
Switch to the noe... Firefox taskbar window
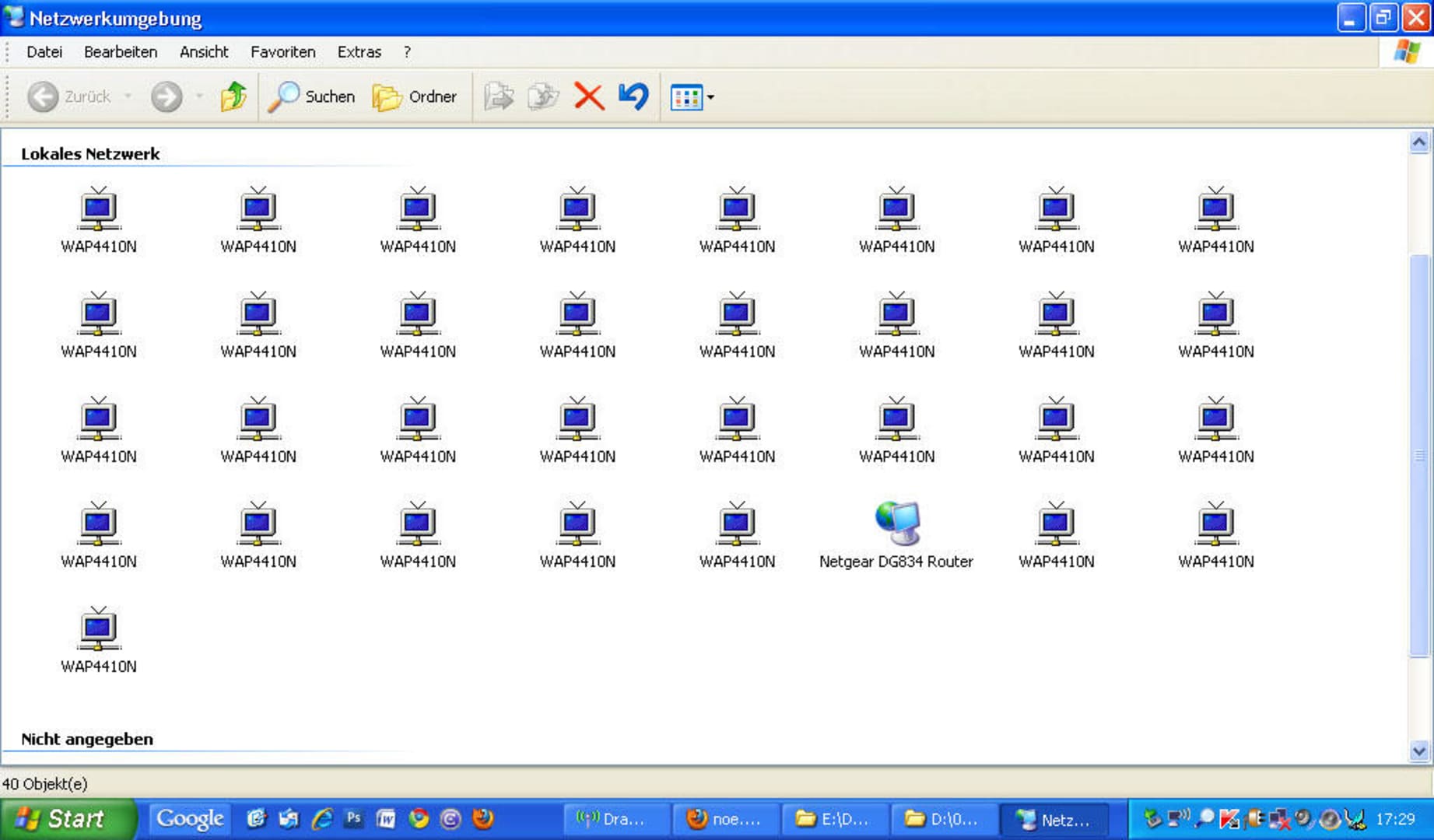[x=724, y=819]
